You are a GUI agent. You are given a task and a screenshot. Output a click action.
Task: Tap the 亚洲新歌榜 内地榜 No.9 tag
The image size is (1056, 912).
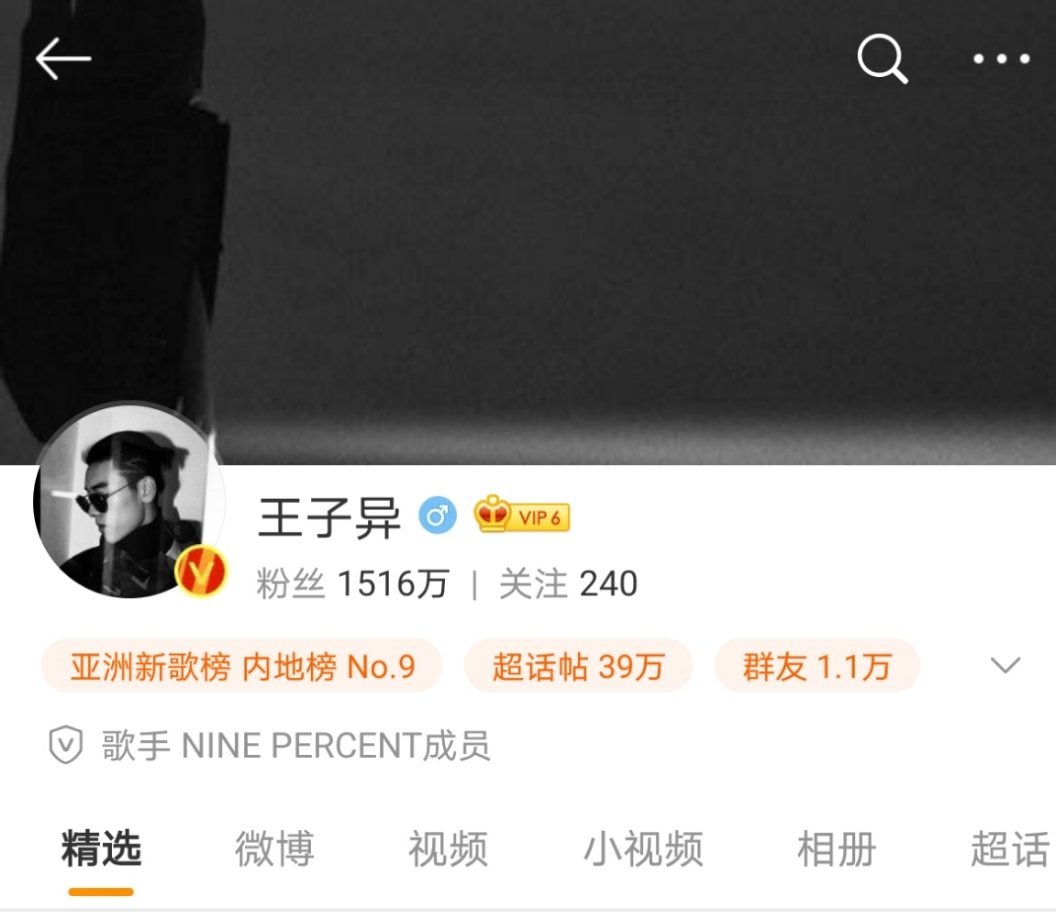click(242, 666)
